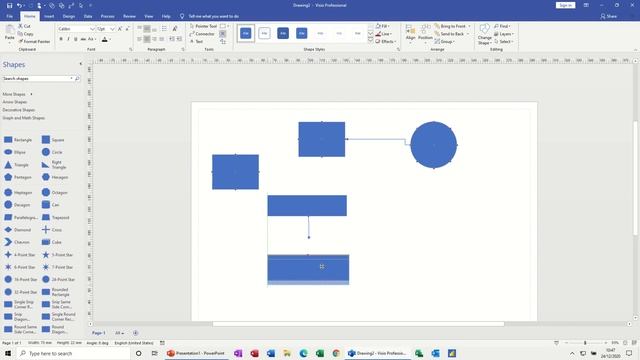640x360 pixels.
Task: Open the Graph and Math Shapes stencil
Action: coord(24,118)
